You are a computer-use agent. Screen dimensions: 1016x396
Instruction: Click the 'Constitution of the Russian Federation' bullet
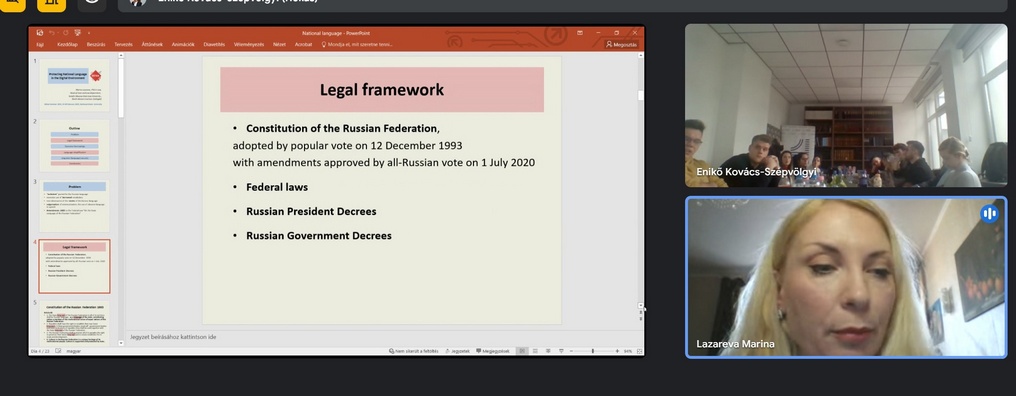pyautogui.click(x=343, y=128)
